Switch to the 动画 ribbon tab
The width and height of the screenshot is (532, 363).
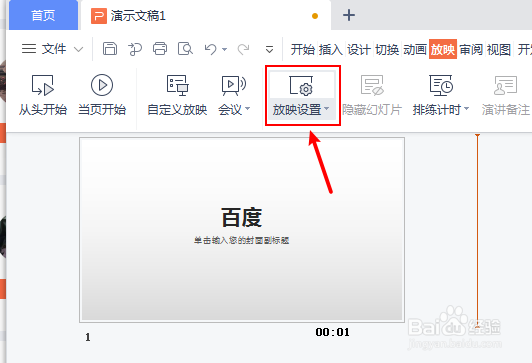click(415, 50)
